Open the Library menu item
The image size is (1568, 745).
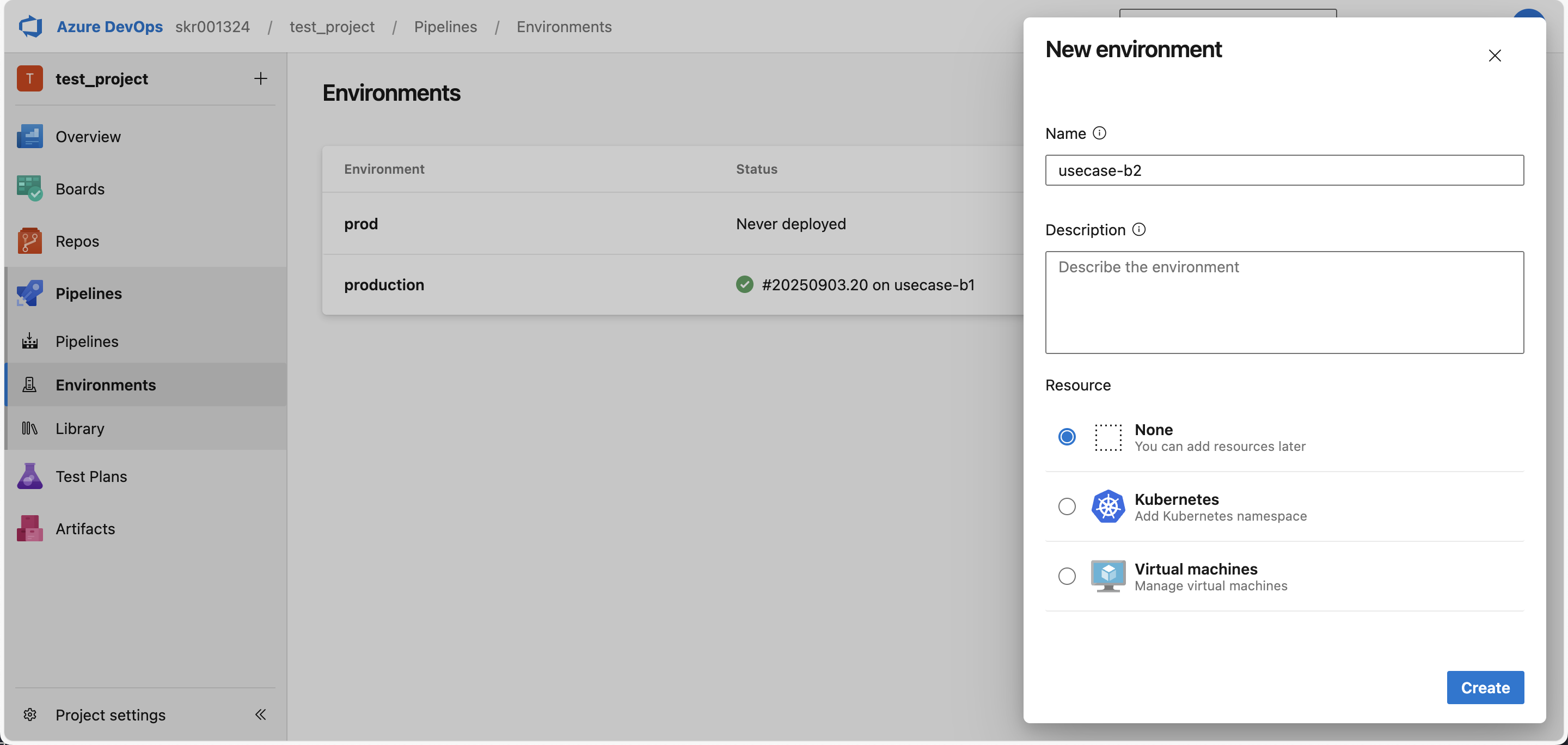point(79,429)
